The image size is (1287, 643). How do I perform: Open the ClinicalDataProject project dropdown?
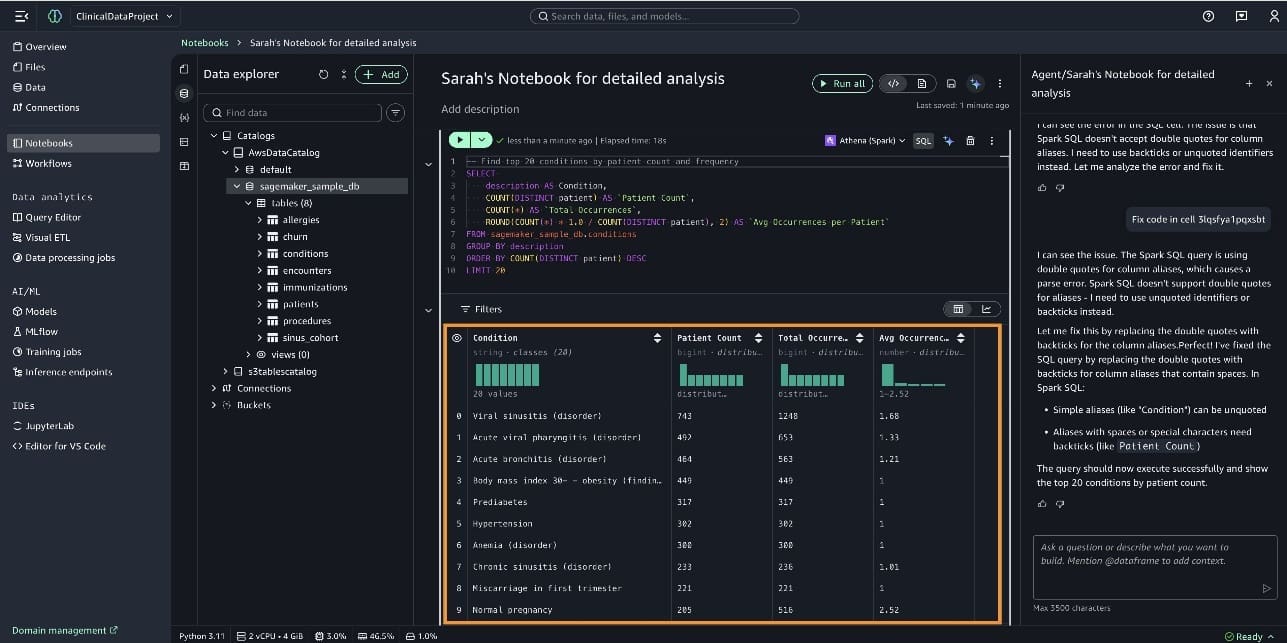click(124, 16)
